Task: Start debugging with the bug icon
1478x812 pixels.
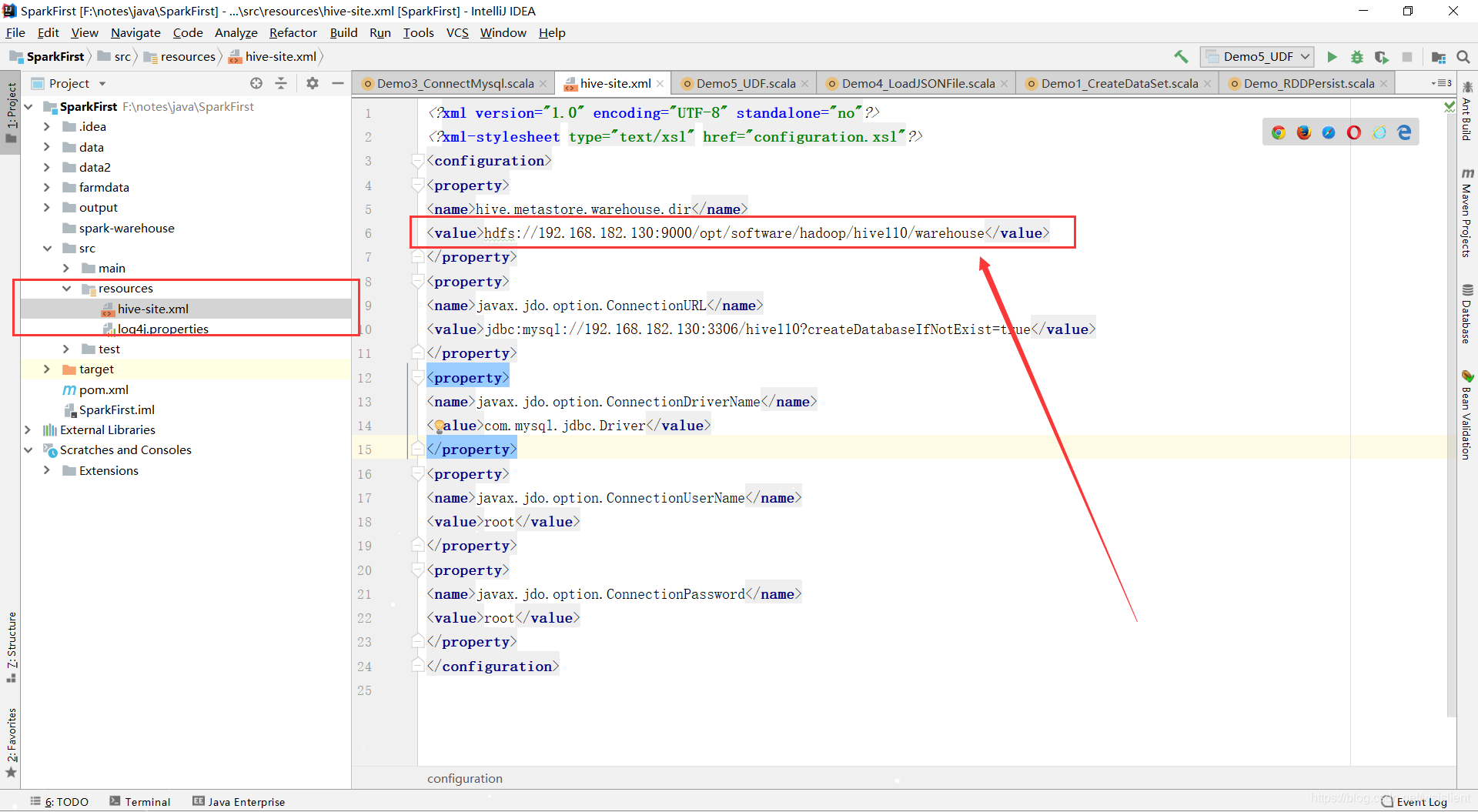Action: coord(1357,57)
